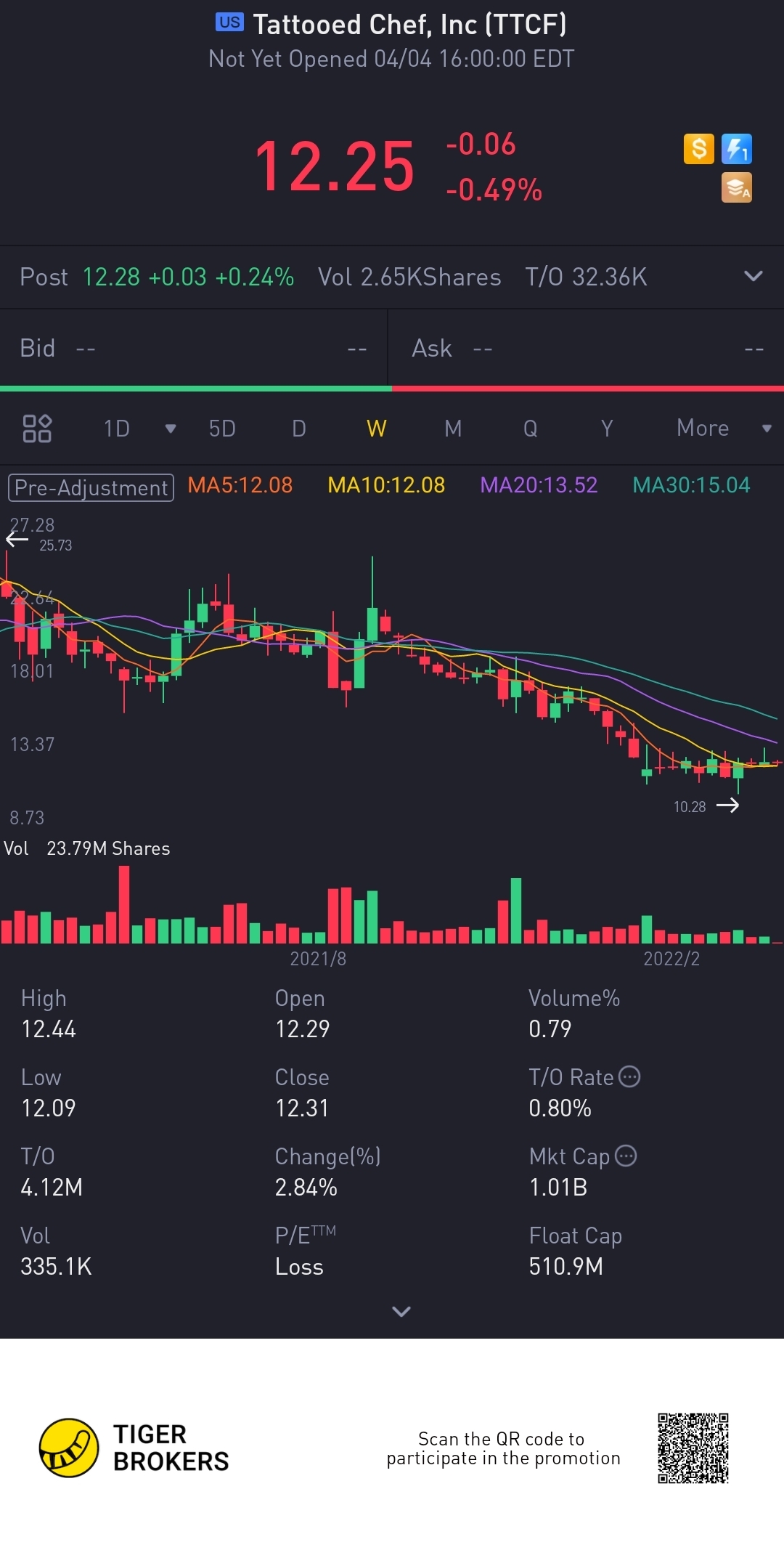Tap the 13.37 price axis label
The height and width of the screenshot is (1558, 784).
pos(32,744)
